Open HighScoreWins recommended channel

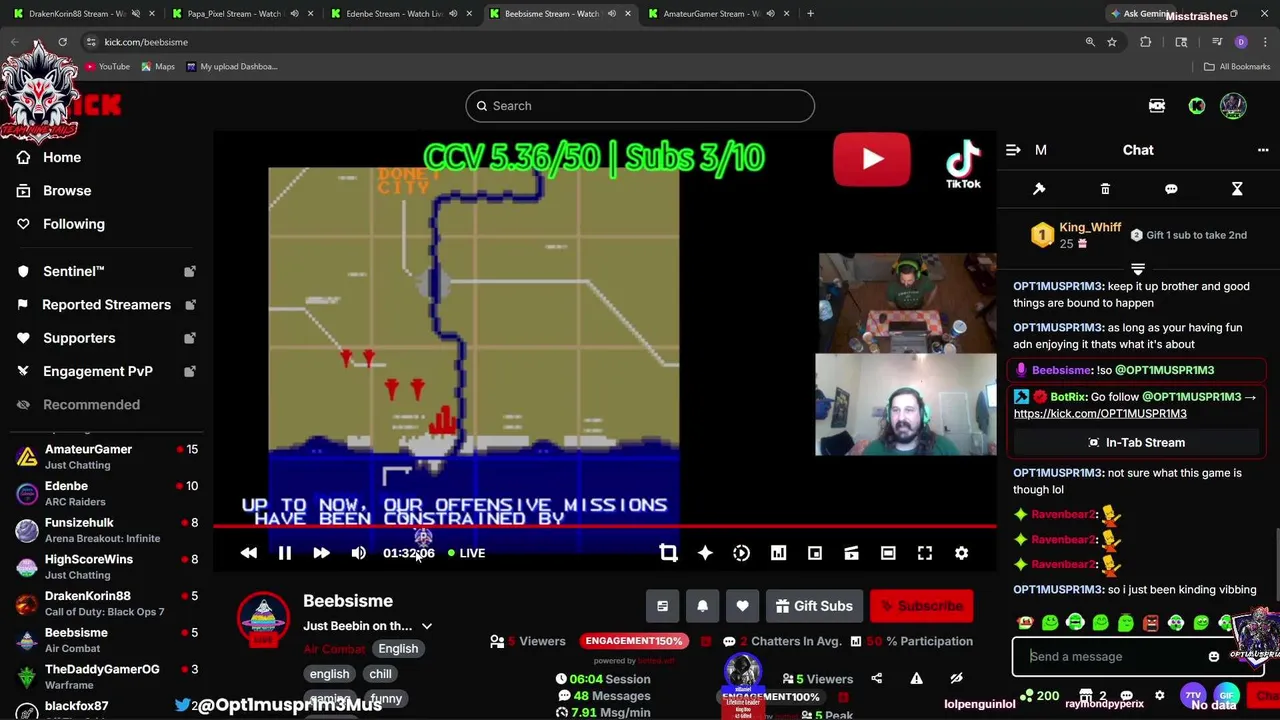107,567
